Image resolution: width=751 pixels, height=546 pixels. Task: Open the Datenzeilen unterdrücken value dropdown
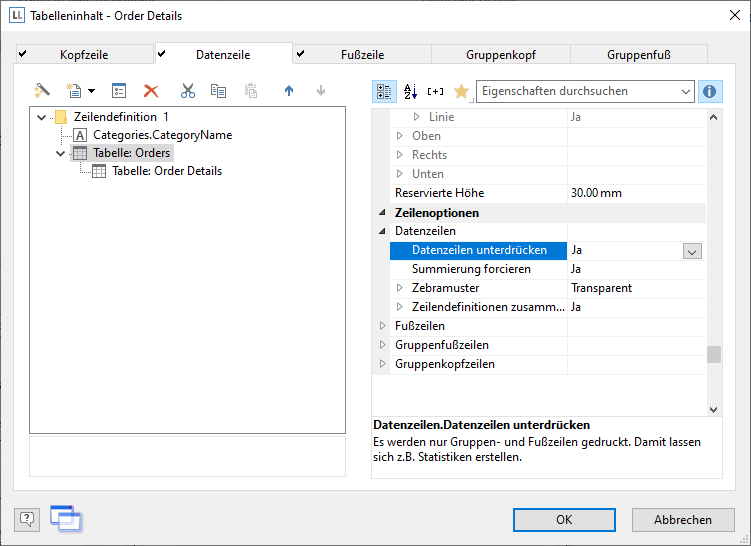[692, 251]
